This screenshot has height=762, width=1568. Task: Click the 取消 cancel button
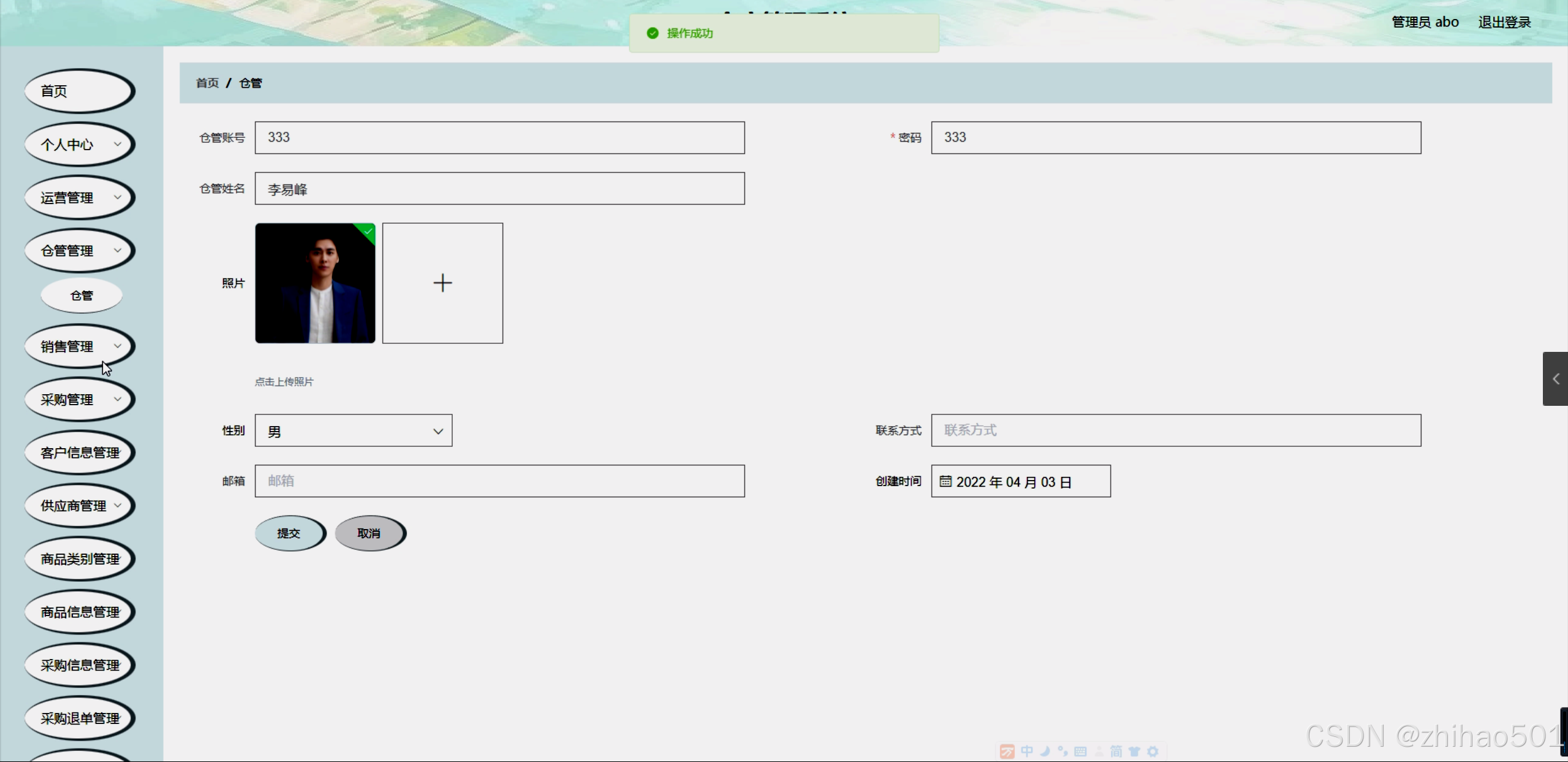point(369,533)
